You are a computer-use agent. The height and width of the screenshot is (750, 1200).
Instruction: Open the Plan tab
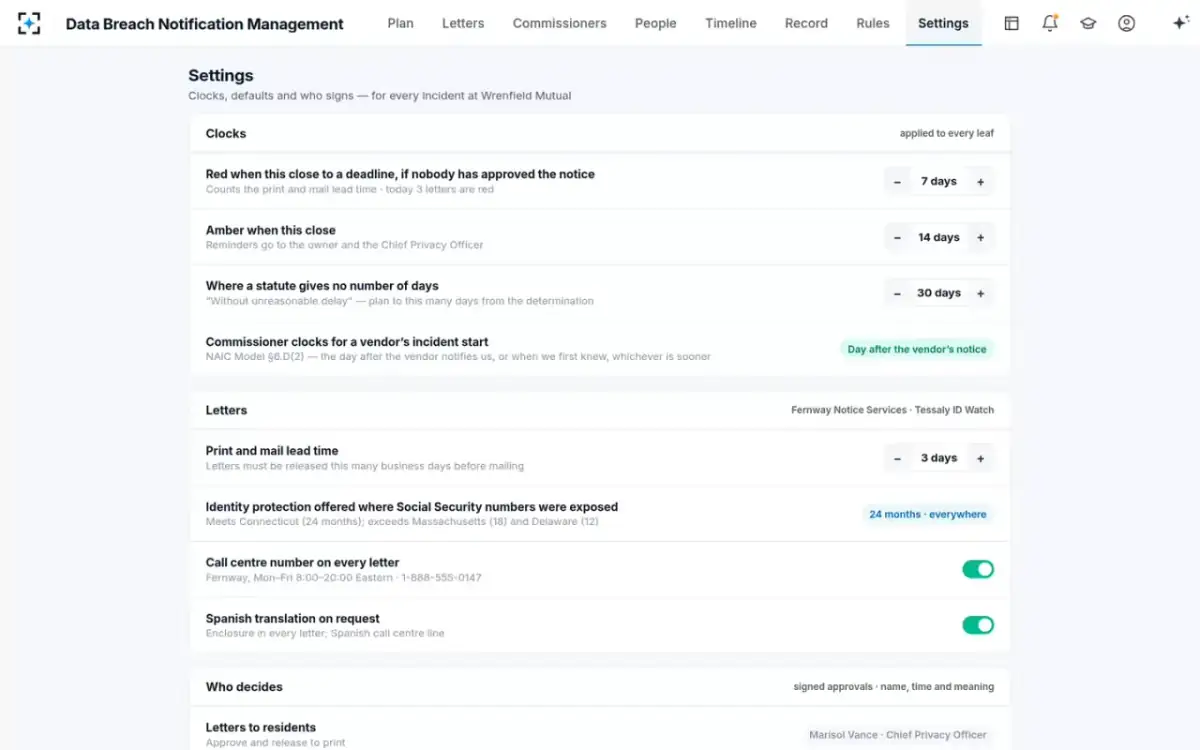click(400, 23)
